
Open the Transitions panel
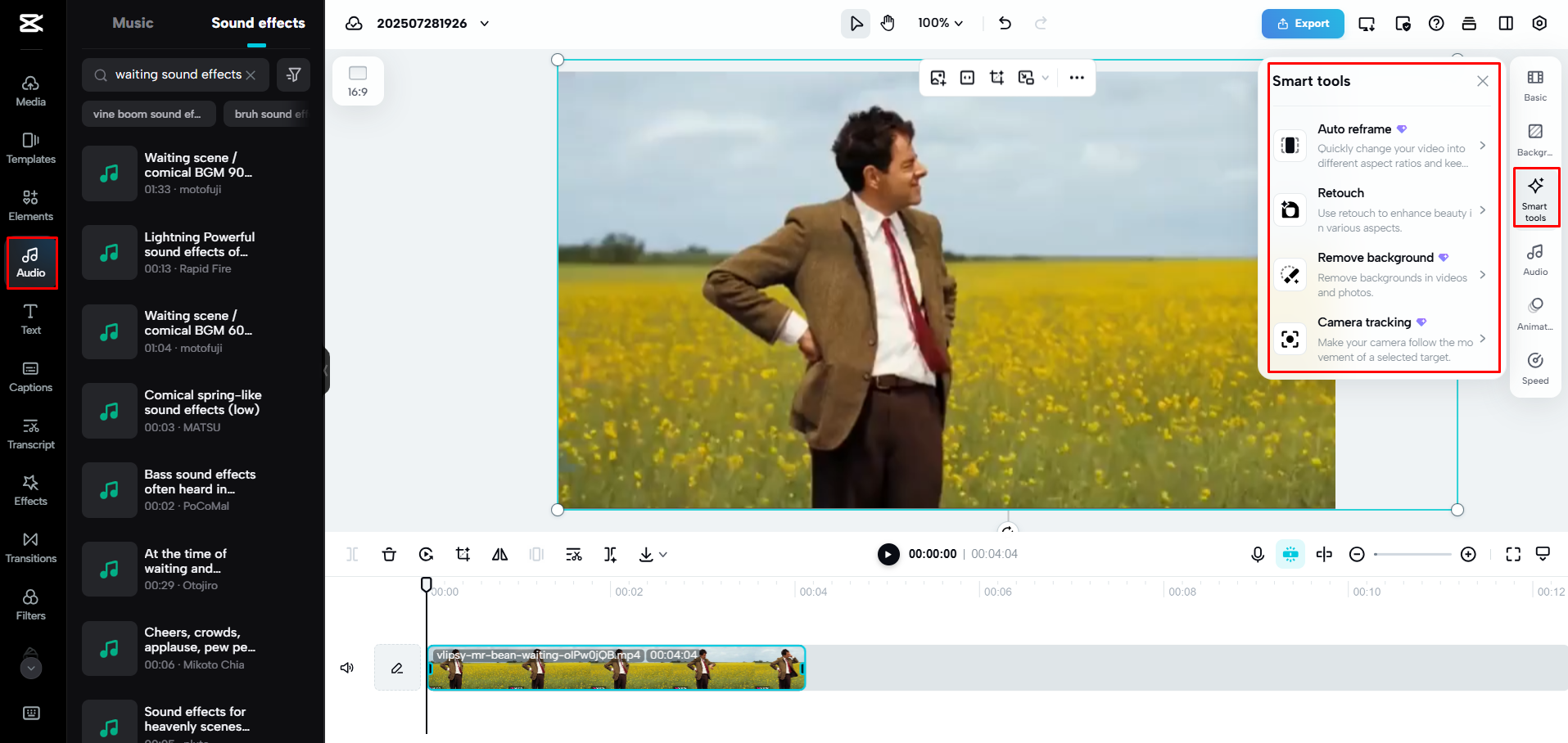[31, 547]
